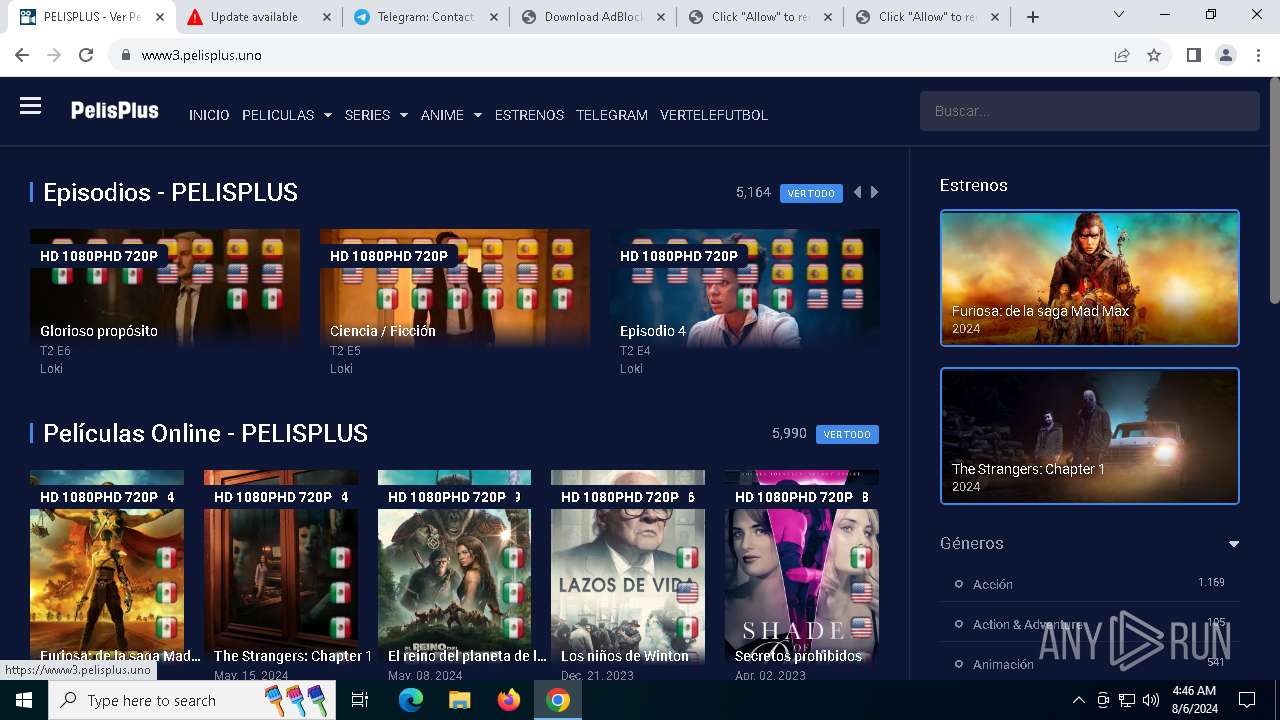Open Furiosa Estrenos sidebar card
Screen dimensions: 1280x720
[1089, 278]
